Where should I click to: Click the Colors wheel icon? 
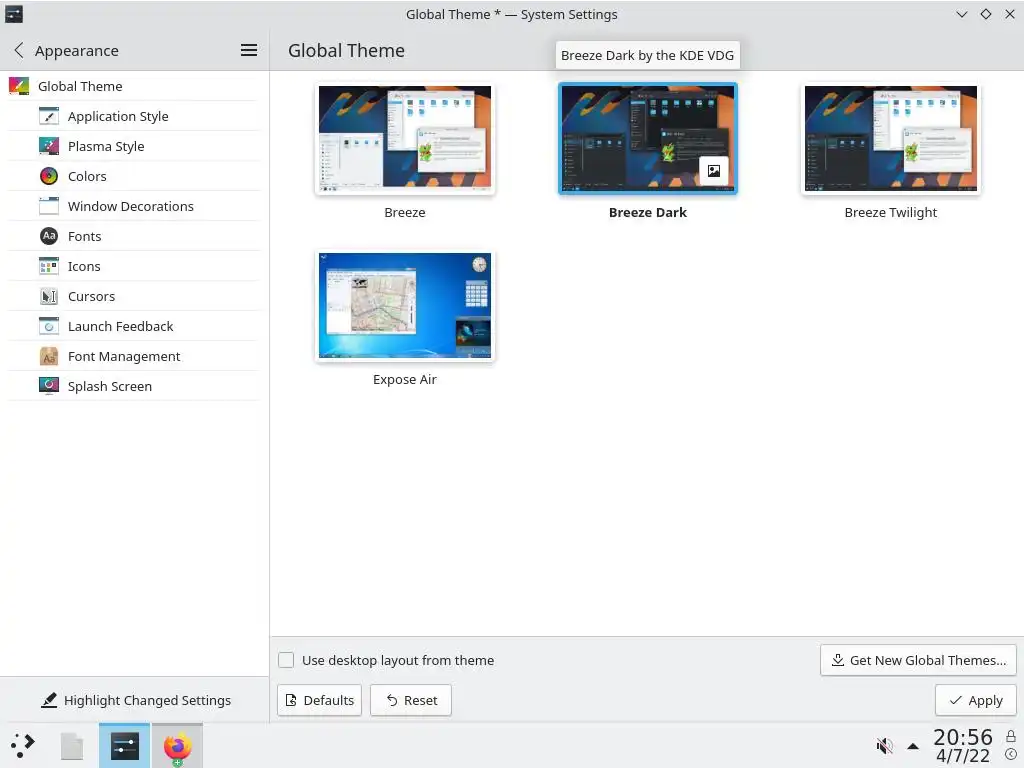point(49,176)
